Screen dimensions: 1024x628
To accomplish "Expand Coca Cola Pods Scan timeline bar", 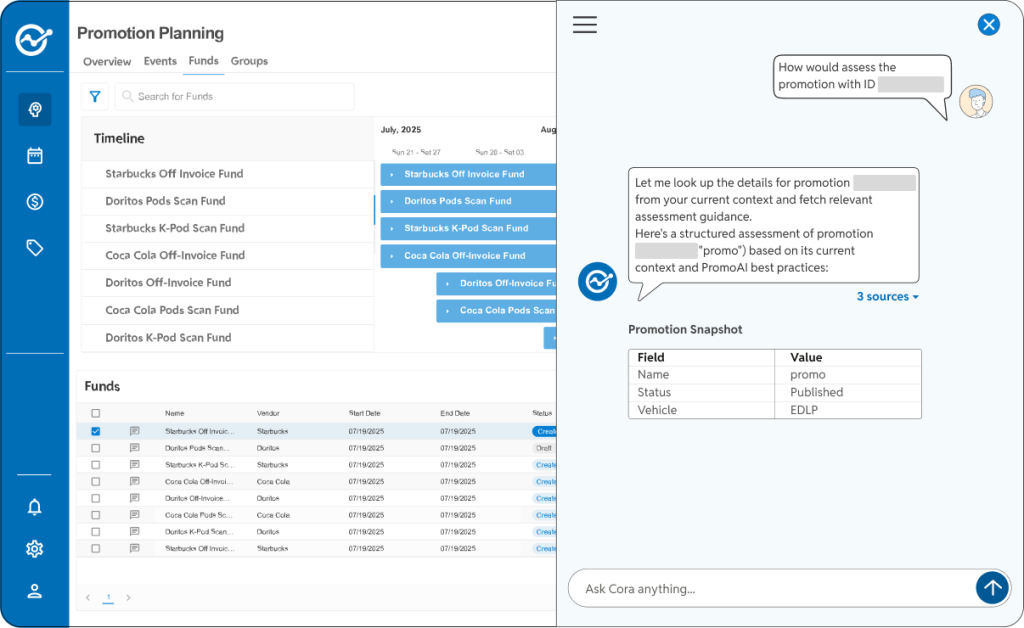I will coord(447,311).
